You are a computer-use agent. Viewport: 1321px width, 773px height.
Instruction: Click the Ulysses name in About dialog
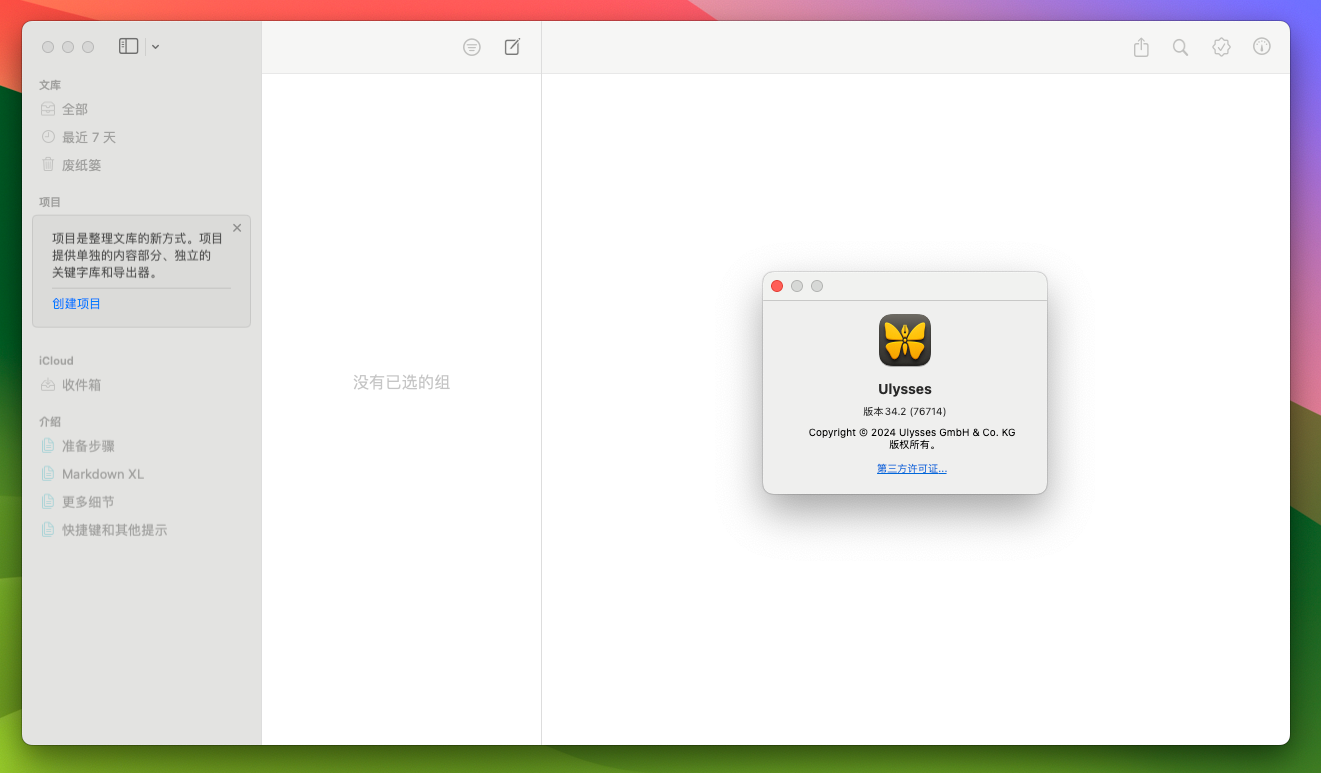pyautogui.click(x=905, y=389)
